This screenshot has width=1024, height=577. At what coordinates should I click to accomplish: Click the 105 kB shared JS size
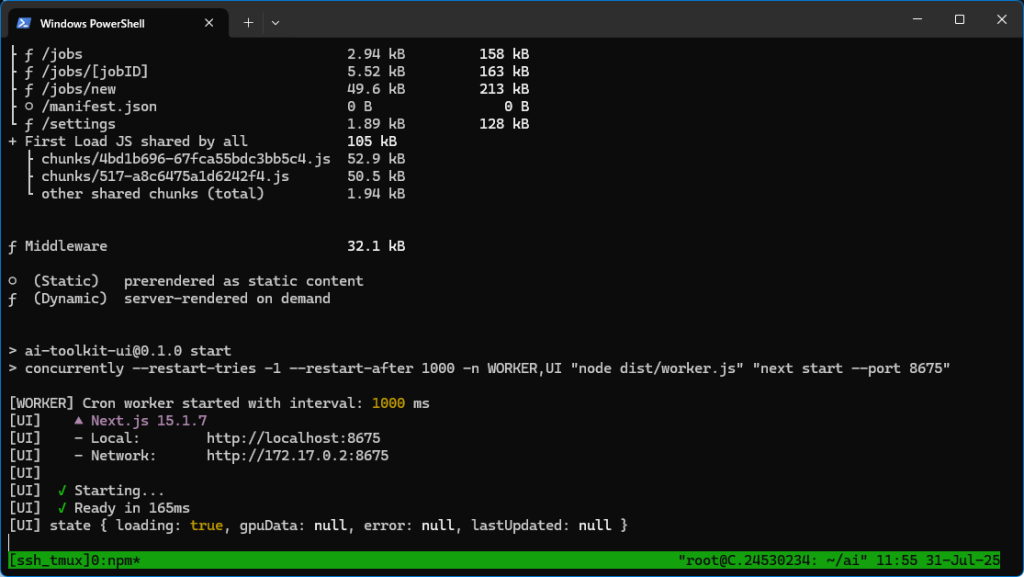(372, 142)
